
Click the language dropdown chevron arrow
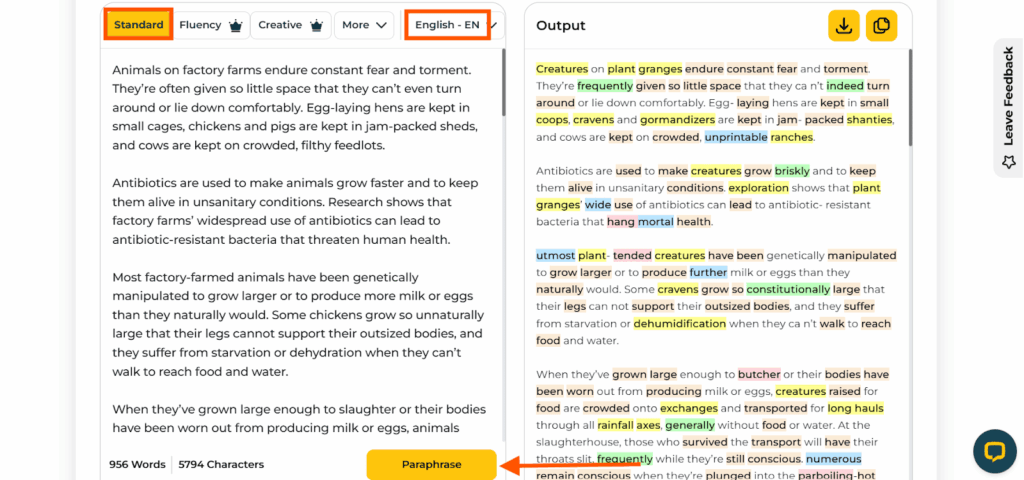point(493,25)
